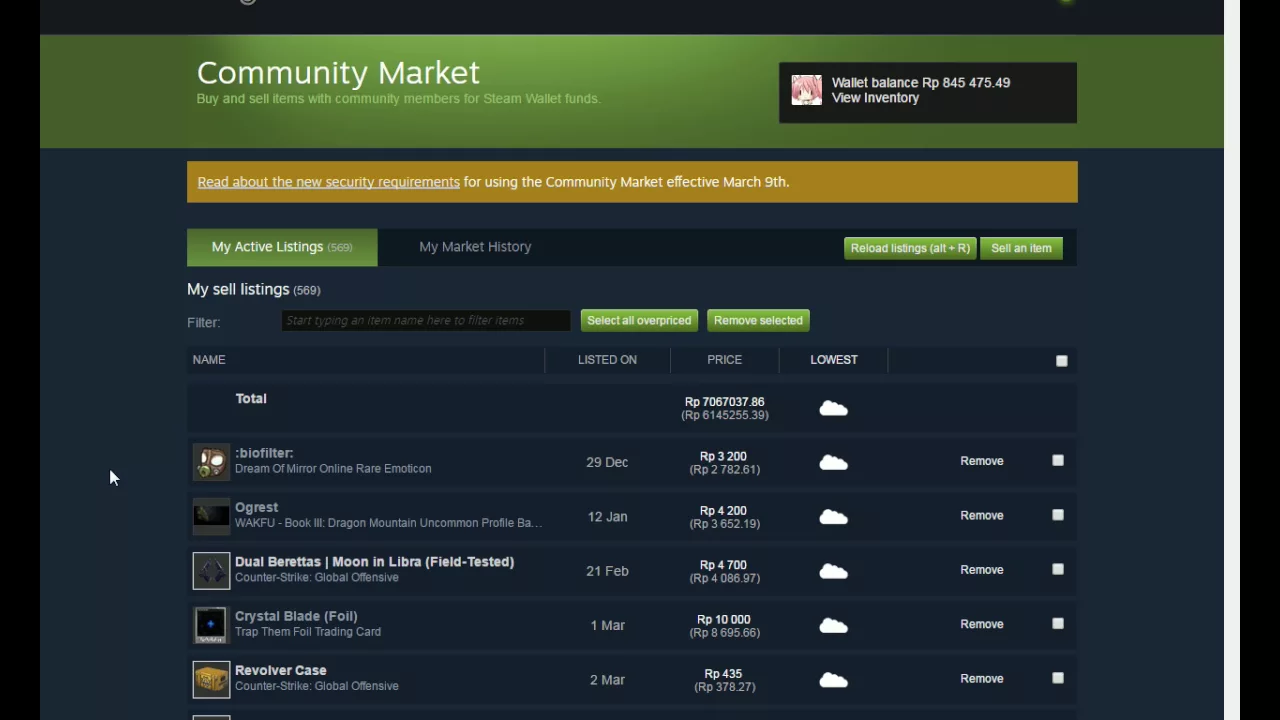Click the Rp 4 200 price for Ogrest
This screenshot has width=1280, height=720.
[724, 511]
